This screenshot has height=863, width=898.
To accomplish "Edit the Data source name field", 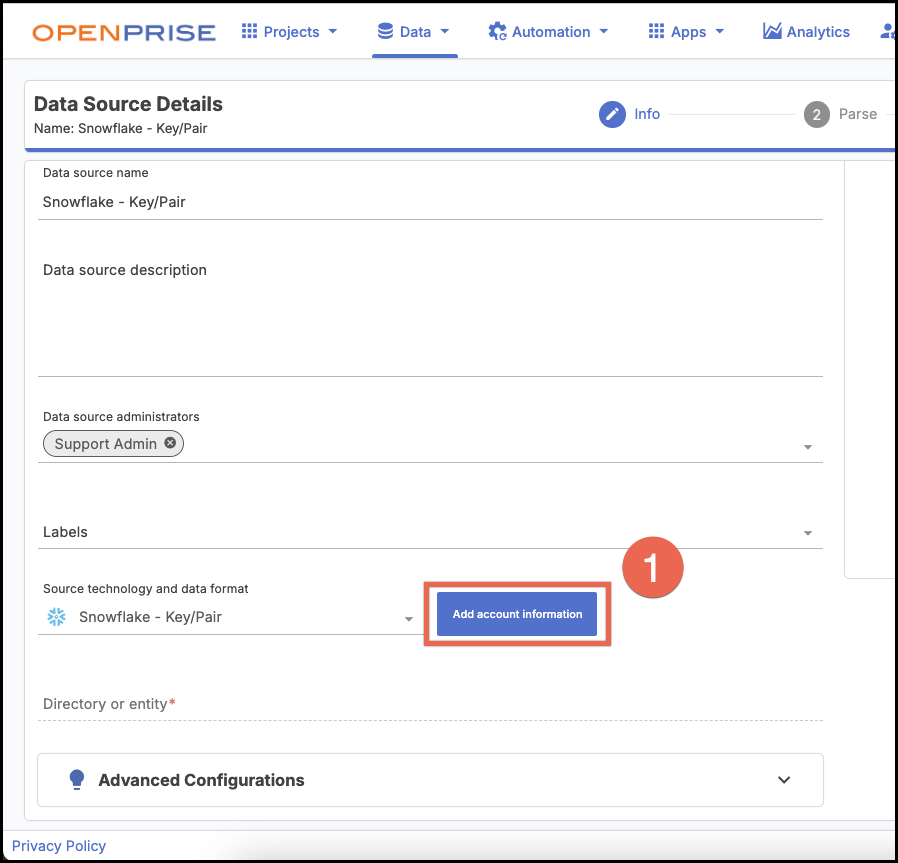I will (430, 202).
